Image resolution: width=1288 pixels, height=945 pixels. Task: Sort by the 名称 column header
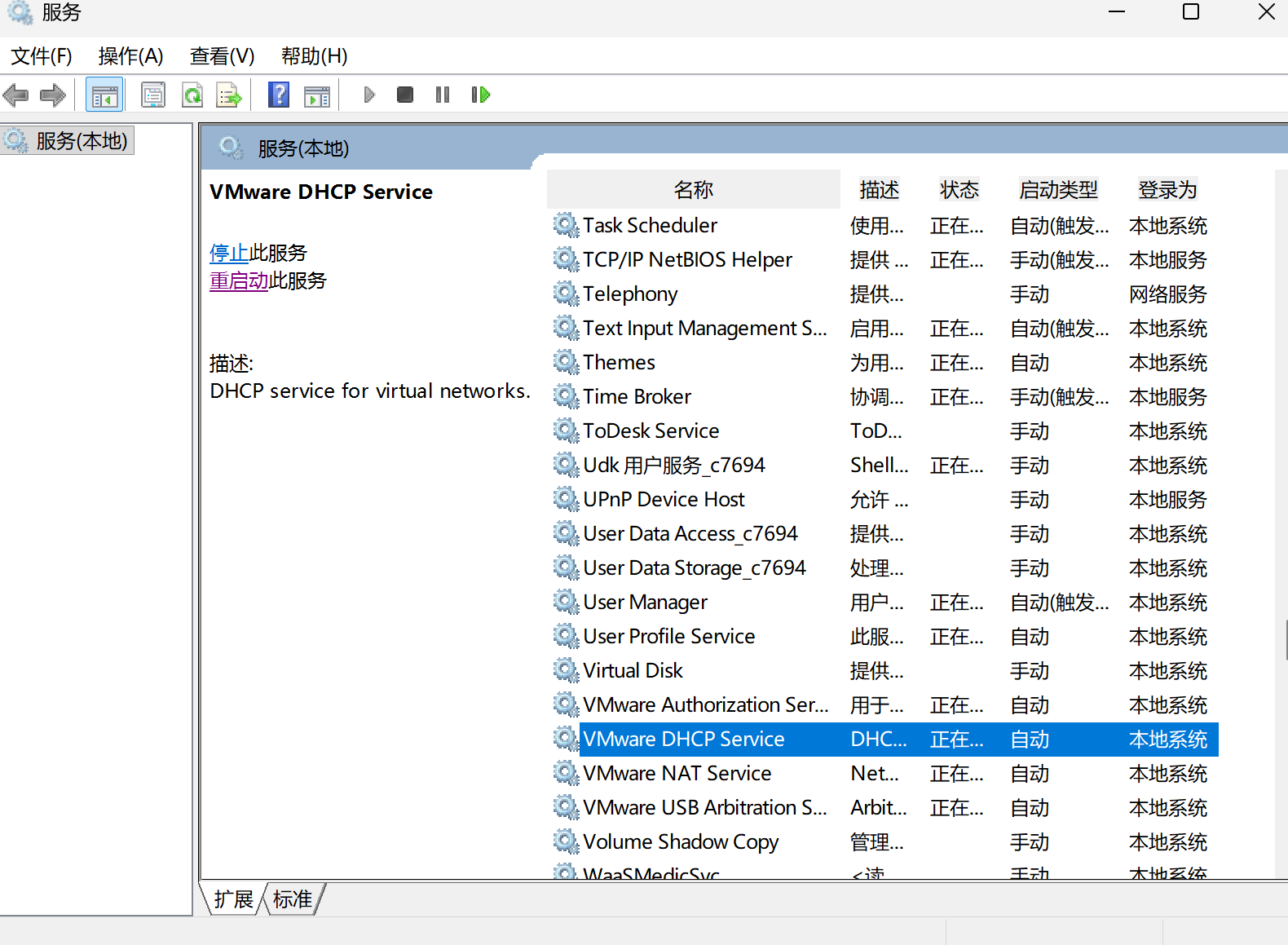click(694, 190)
